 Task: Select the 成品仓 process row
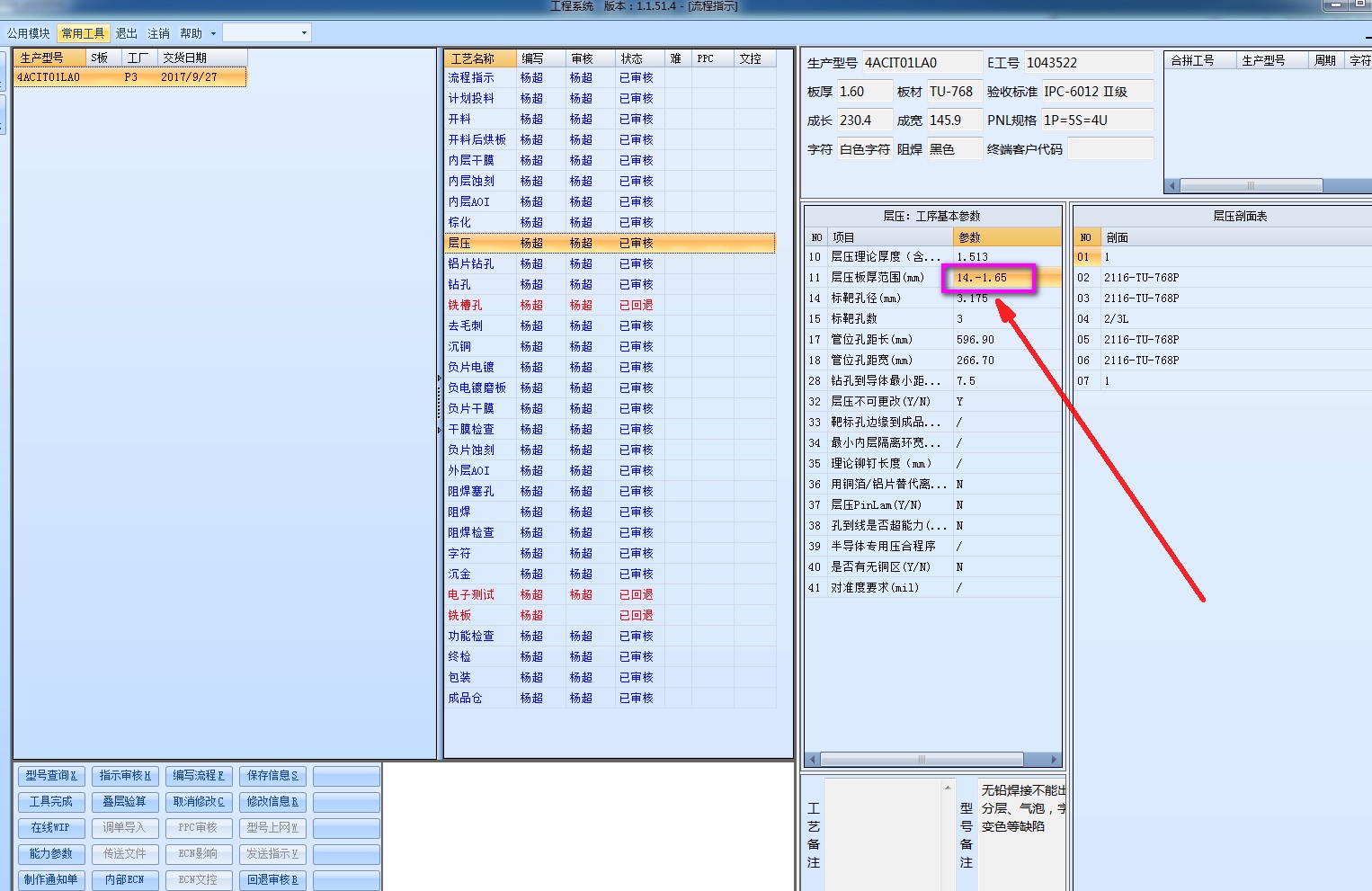610,699
